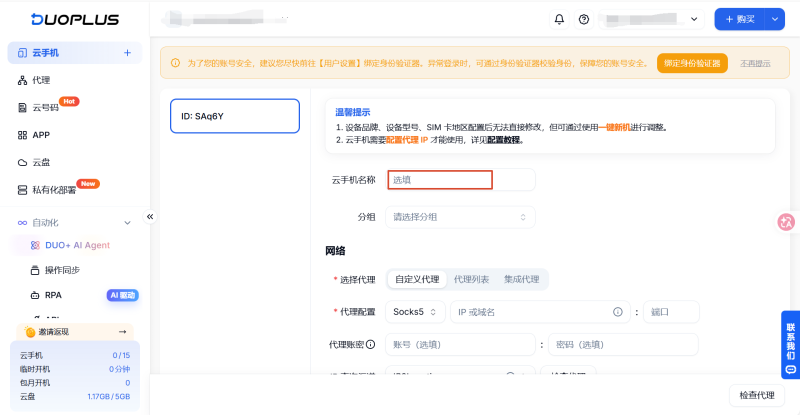Open the Socks5 protocol dropdown
This screenshot has width=800, height=415.
[x=415, y=312]
